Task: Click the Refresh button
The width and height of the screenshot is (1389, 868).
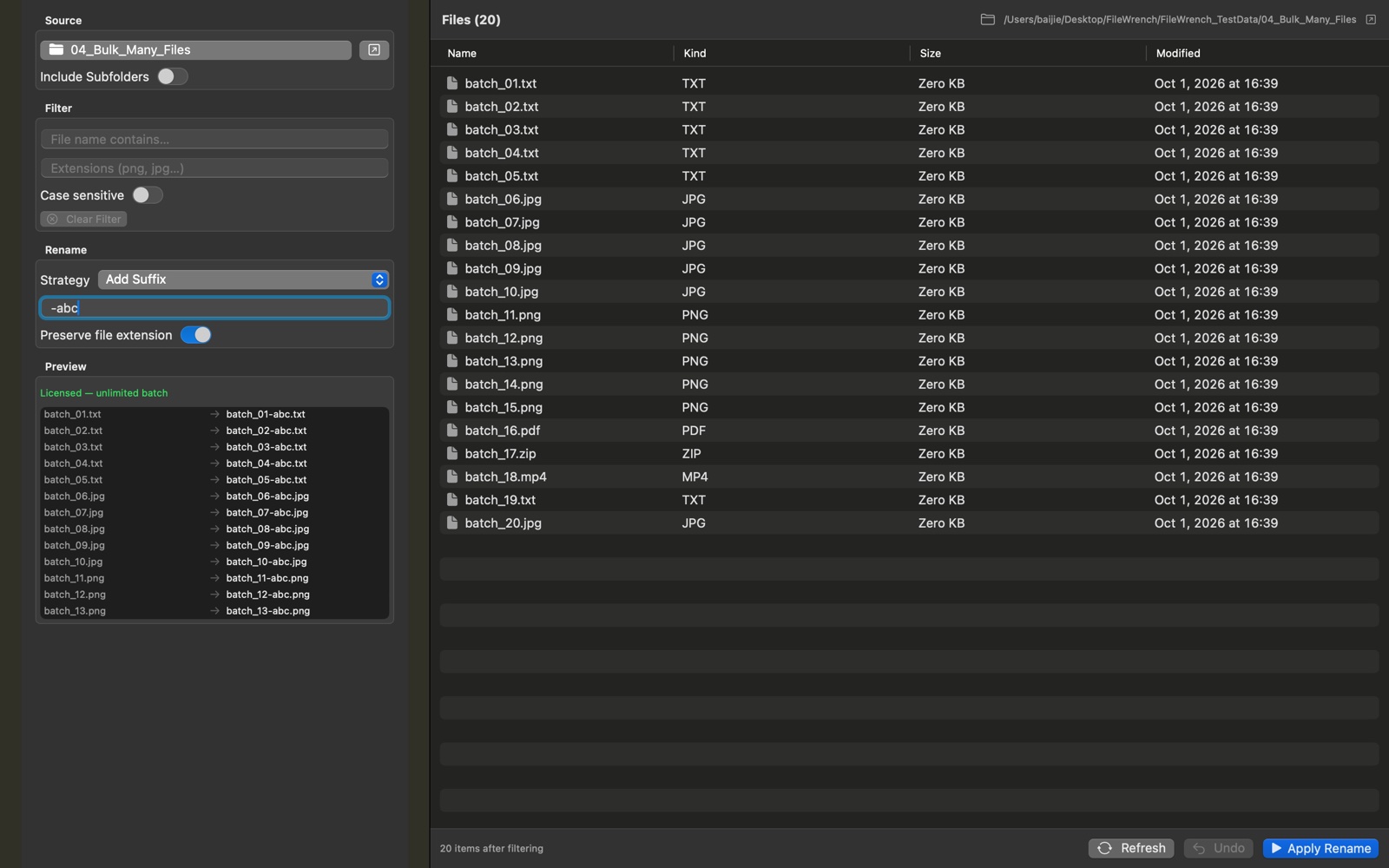Action: [x=1131, y=848]
